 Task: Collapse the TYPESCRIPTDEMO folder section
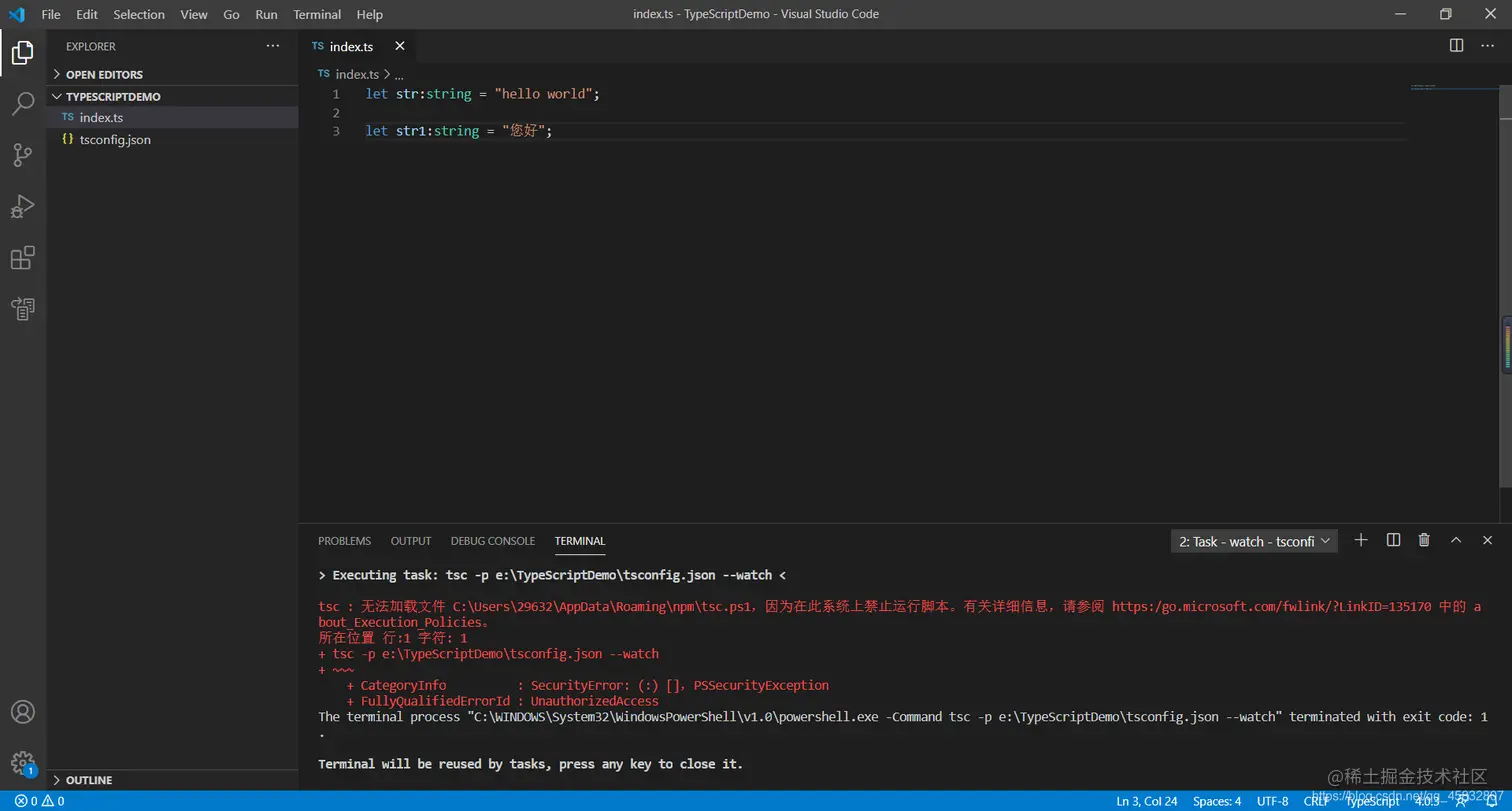[172, 96]
